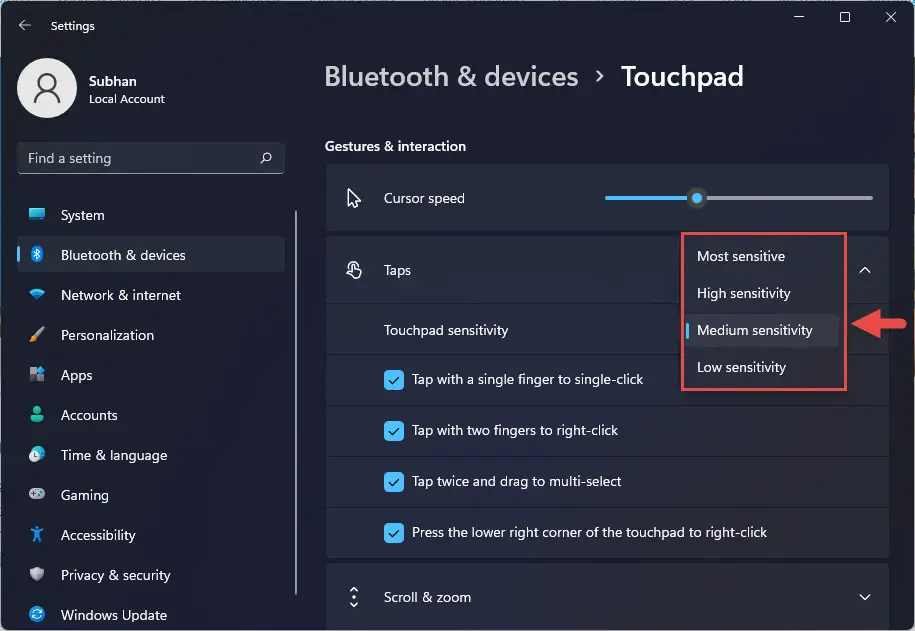Click the Subhan account name
Viewport: 915px width, 631px height.
pyautogui.click(x=113, y=81)
